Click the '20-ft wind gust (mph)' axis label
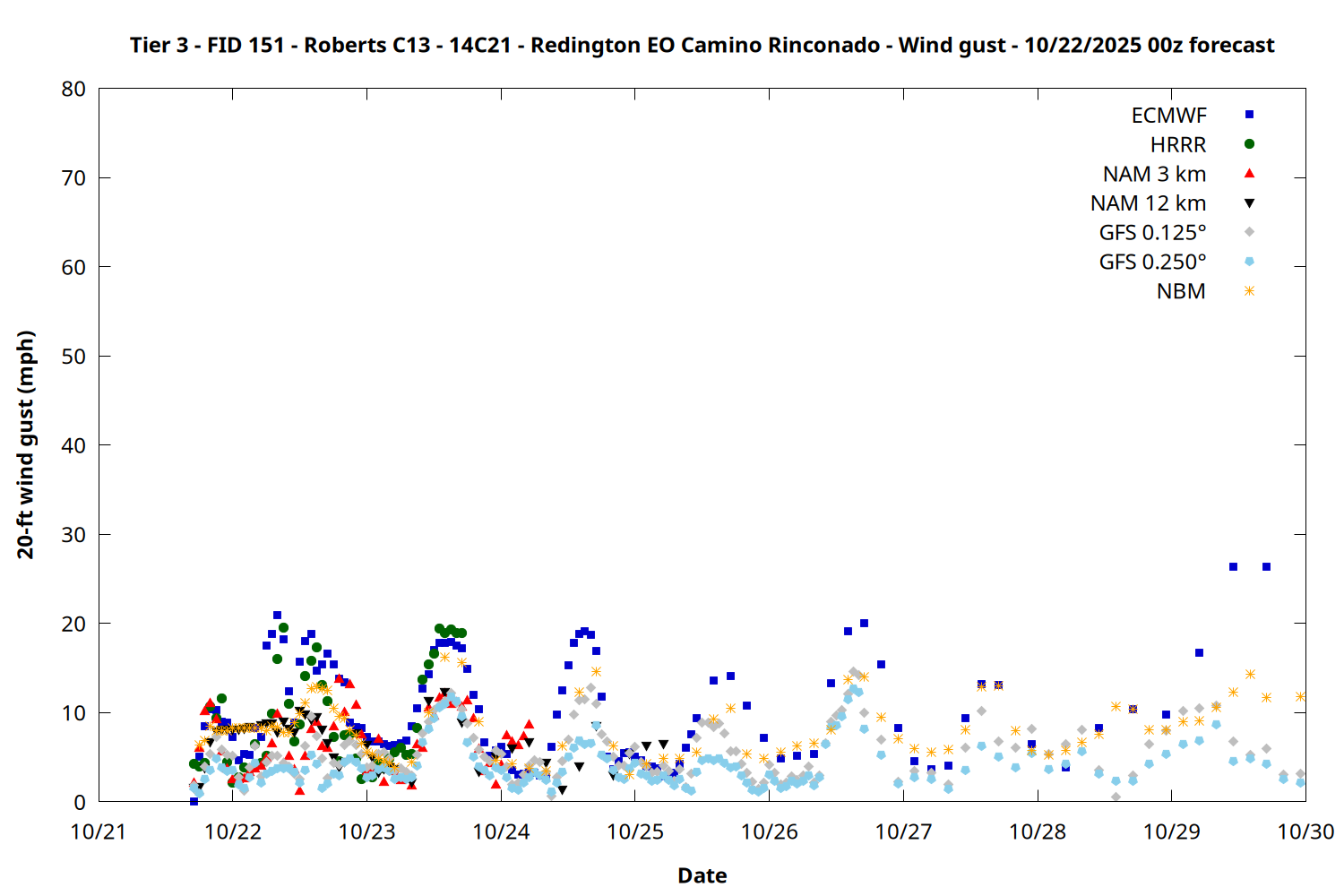 (25, 444)
